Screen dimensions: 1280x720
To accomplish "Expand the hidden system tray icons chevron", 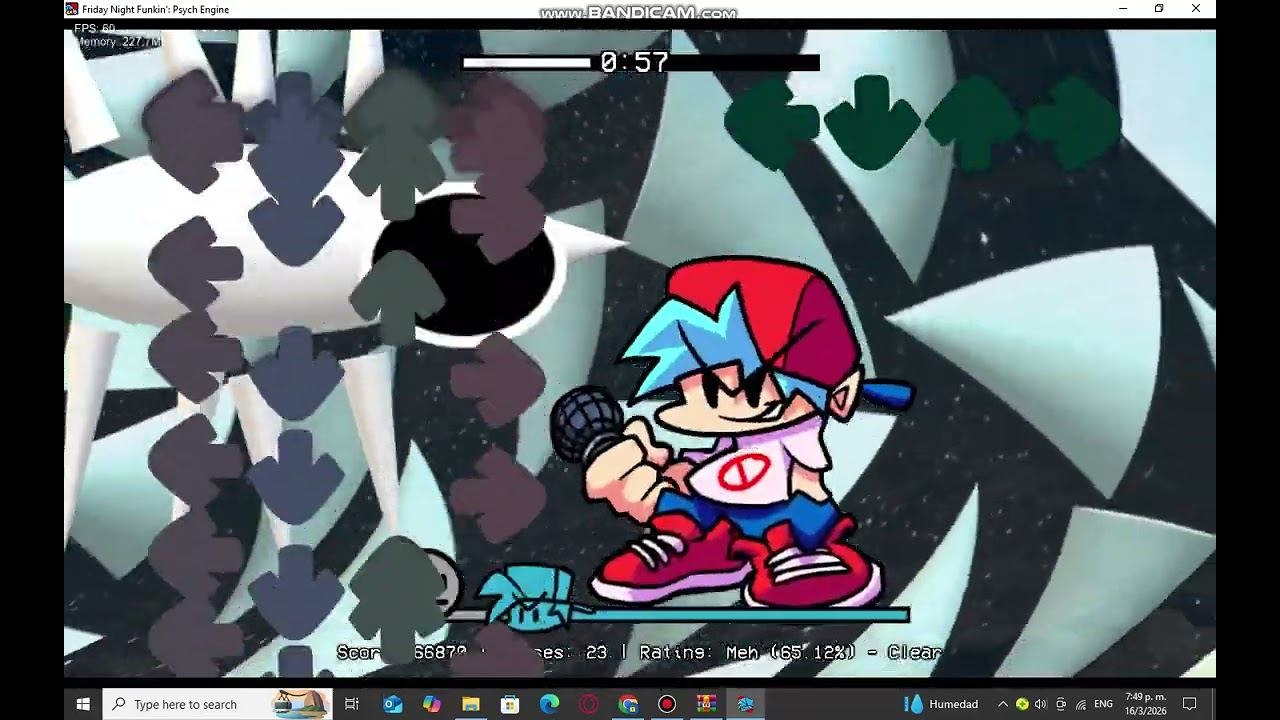I will [1003, 704].
